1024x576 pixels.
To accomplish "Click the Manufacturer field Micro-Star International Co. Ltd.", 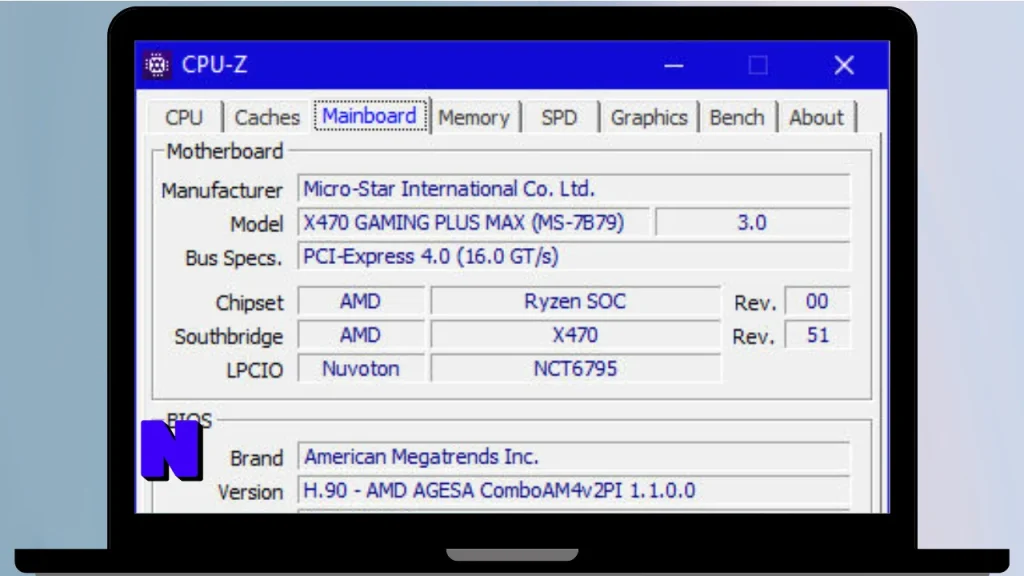I will click(573, 189).
